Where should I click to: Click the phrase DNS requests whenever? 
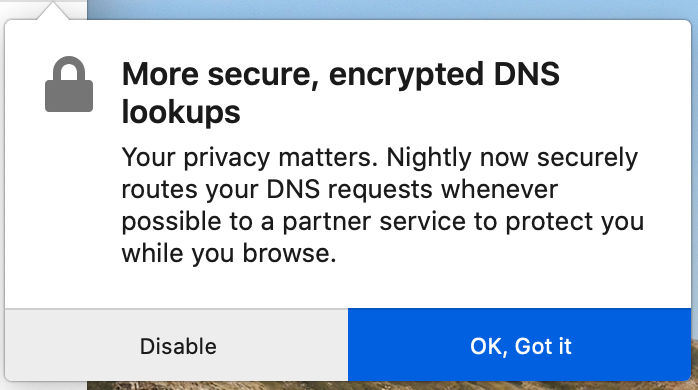412,190
